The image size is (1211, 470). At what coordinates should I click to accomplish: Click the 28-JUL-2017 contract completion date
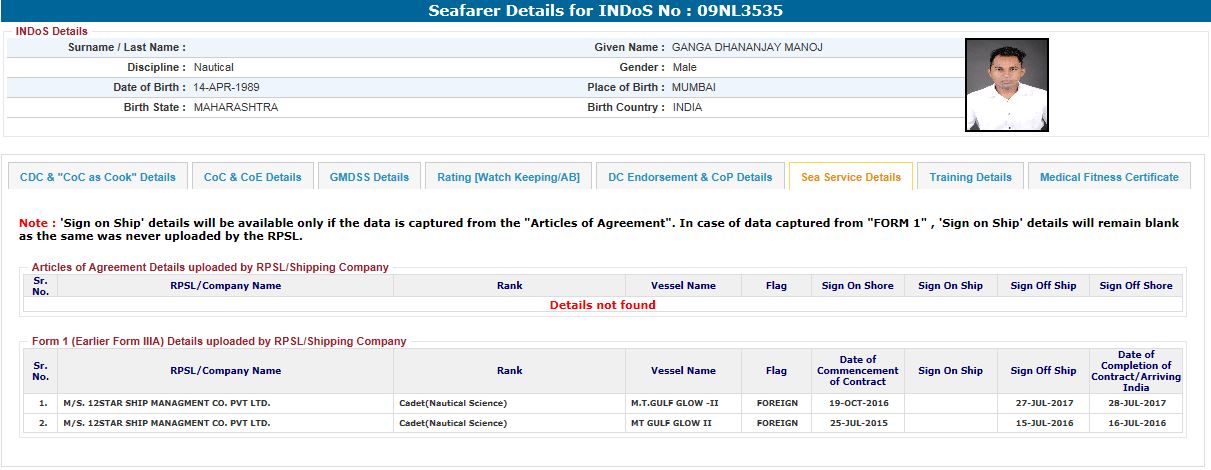1135,403
